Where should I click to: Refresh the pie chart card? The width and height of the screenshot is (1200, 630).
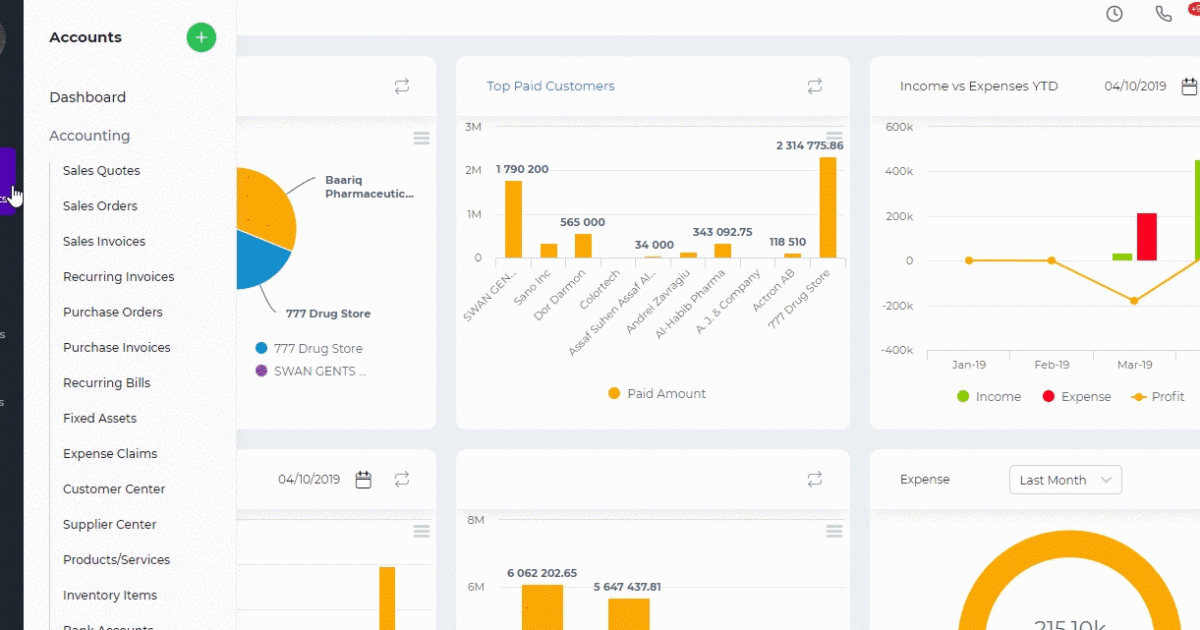(x=402, y=87)
